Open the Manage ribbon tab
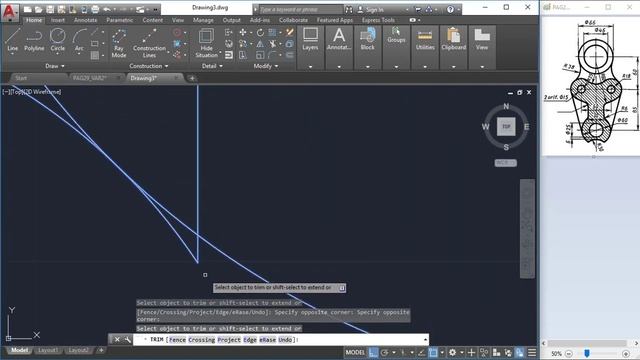 [x=203, y=20]
